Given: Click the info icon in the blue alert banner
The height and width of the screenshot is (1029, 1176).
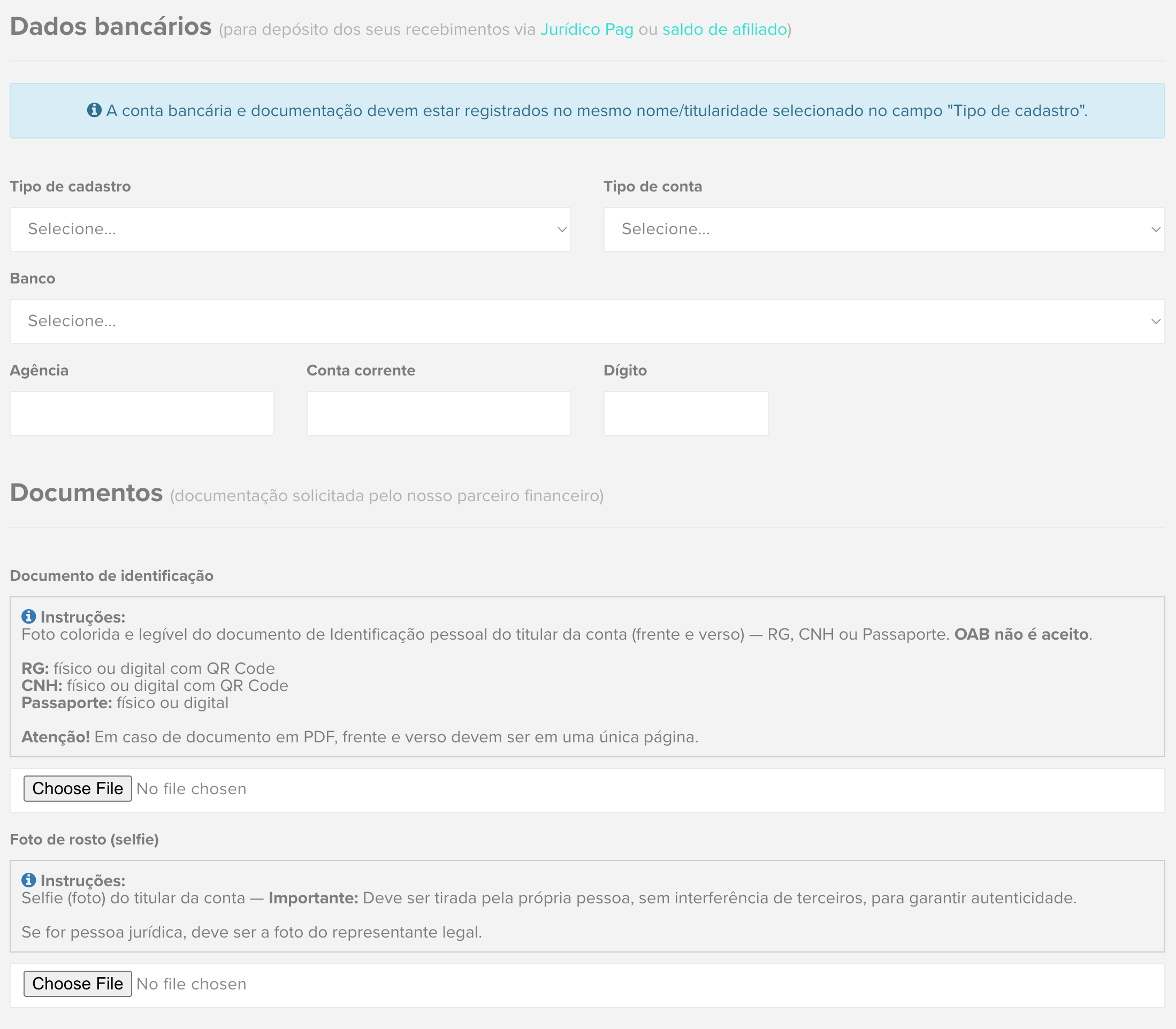Looking at the screenshot, I should (94, 110).
